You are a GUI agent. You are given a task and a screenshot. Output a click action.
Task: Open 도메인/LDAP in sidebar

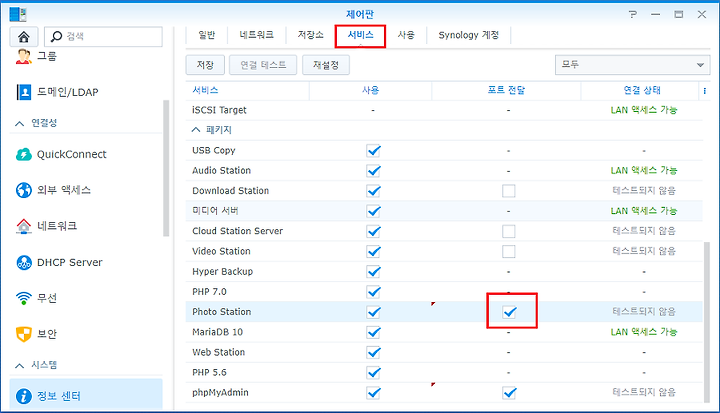[57, 92]
